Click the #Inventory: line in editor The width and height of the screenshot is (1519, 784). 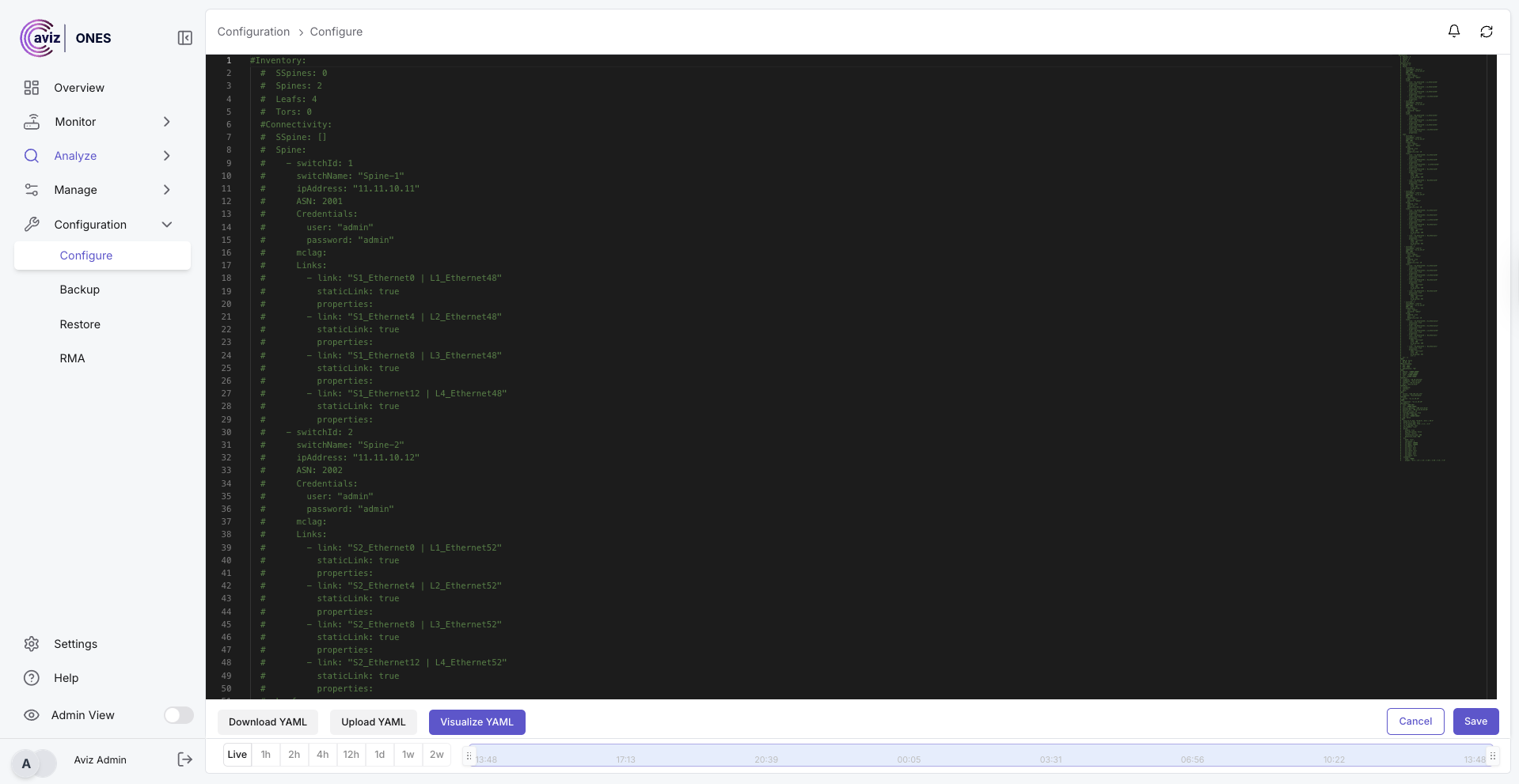pyautogui.click(x=278, y=60)
